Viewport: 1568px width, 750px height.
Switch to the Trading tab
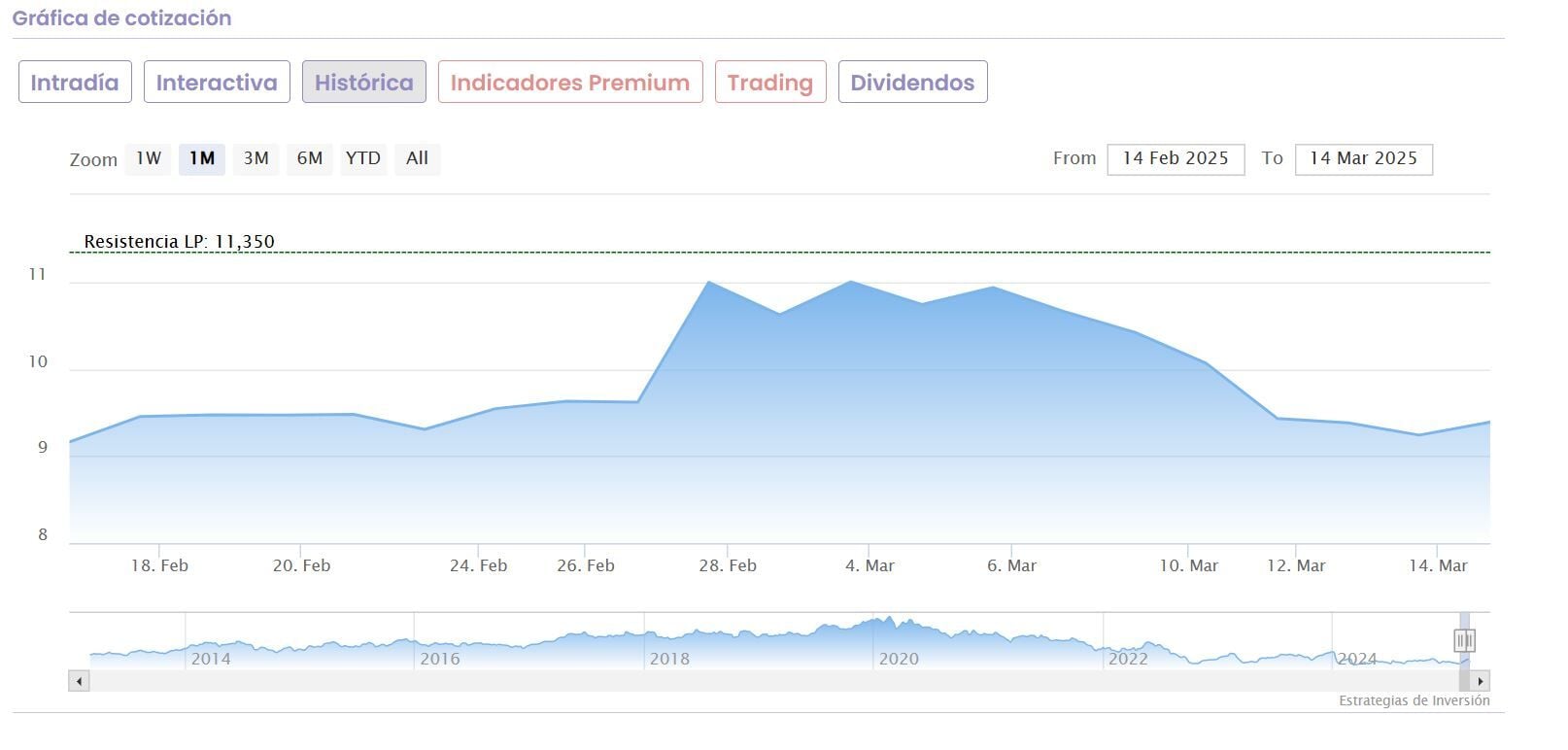(770, 83)
